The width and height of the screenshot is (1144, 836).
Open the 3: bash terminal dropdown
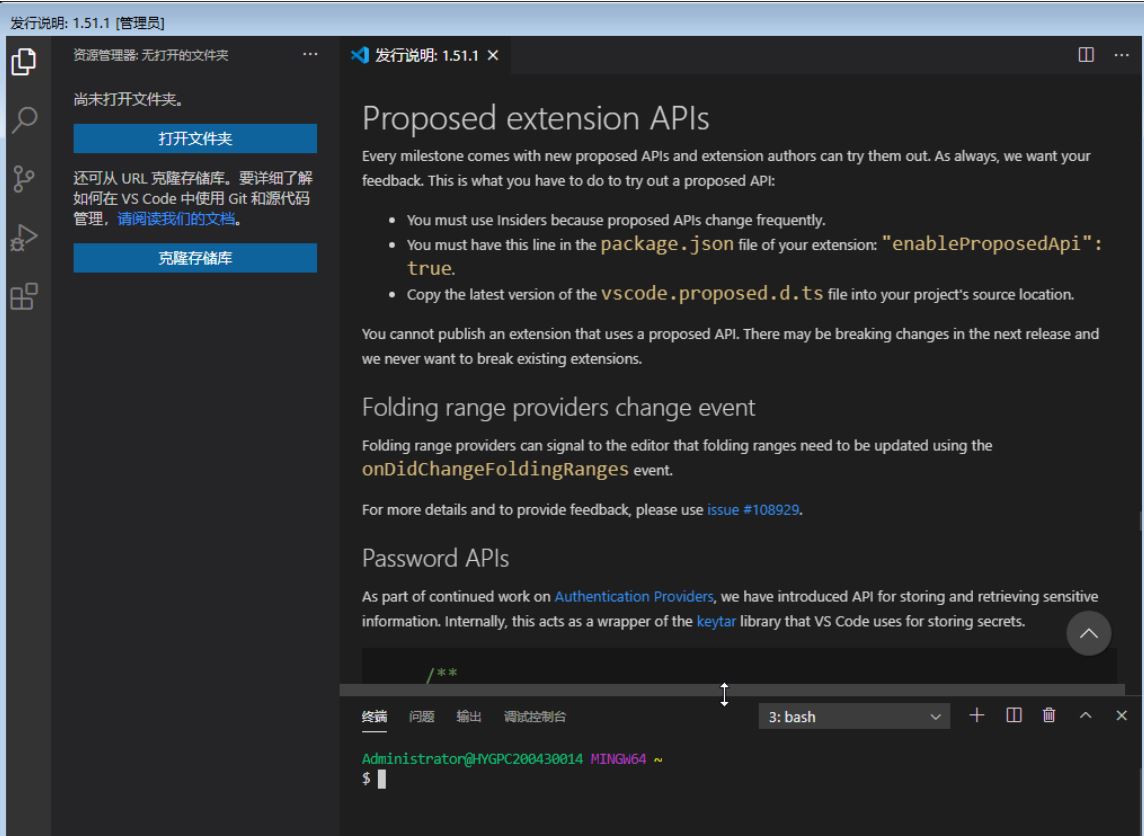pos(852,715)
